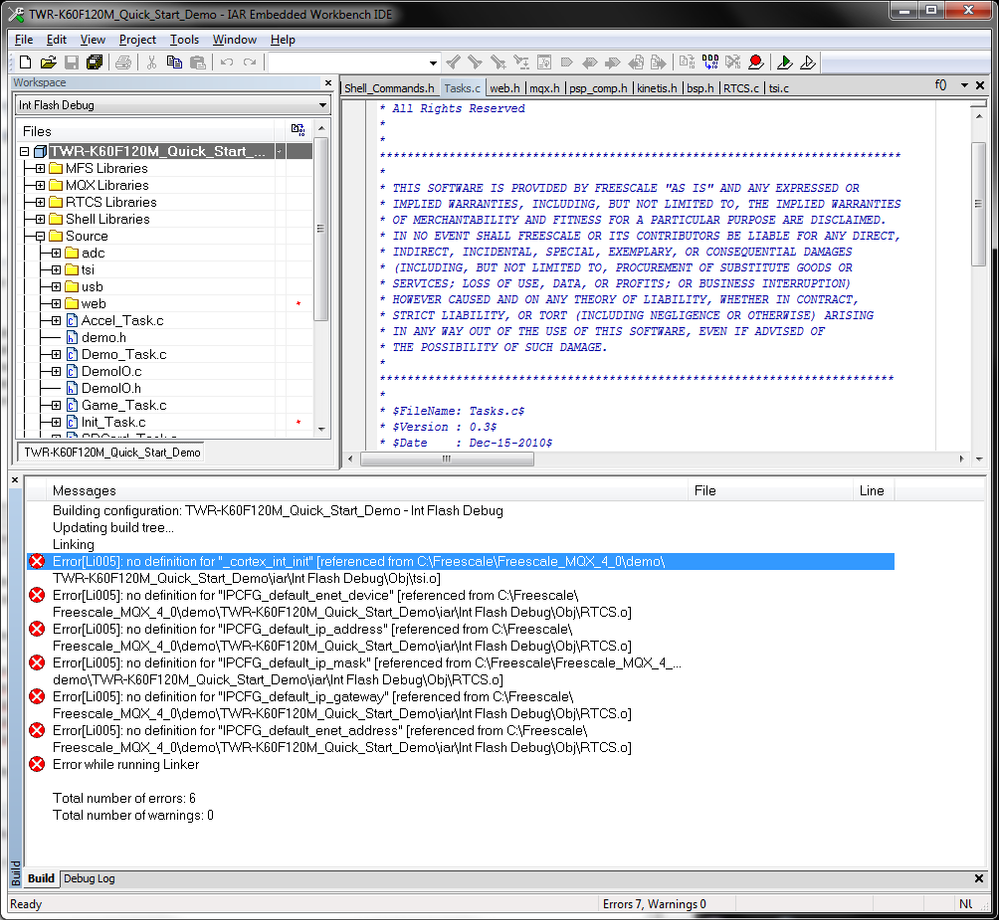Viewport: 999px width, 920px height.
Task: Jump to previous bookmark icon
Action: tap(590, 62)
